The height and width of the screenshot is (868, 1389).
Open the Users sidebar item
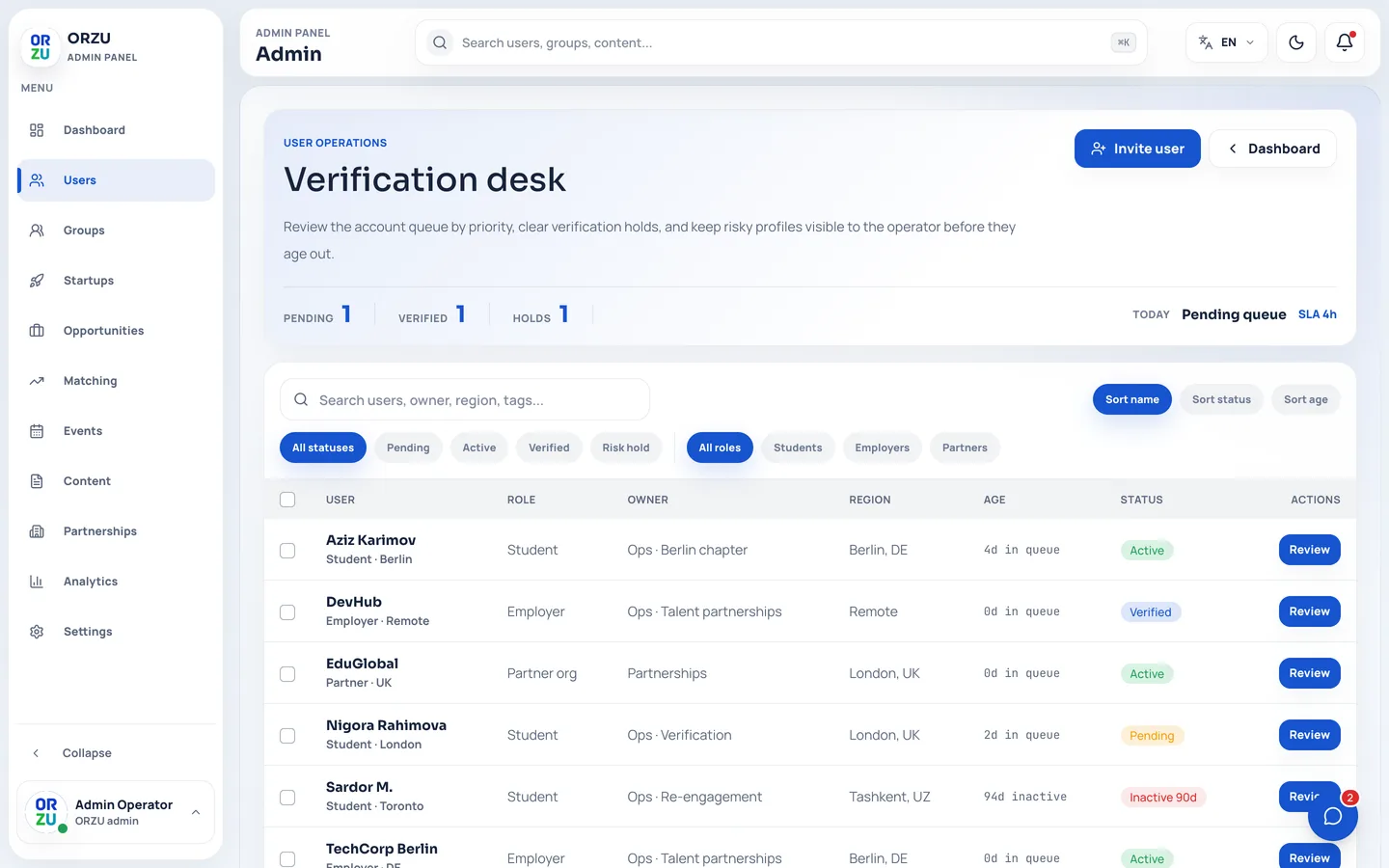pyautogui.click(x=116, y=180)
